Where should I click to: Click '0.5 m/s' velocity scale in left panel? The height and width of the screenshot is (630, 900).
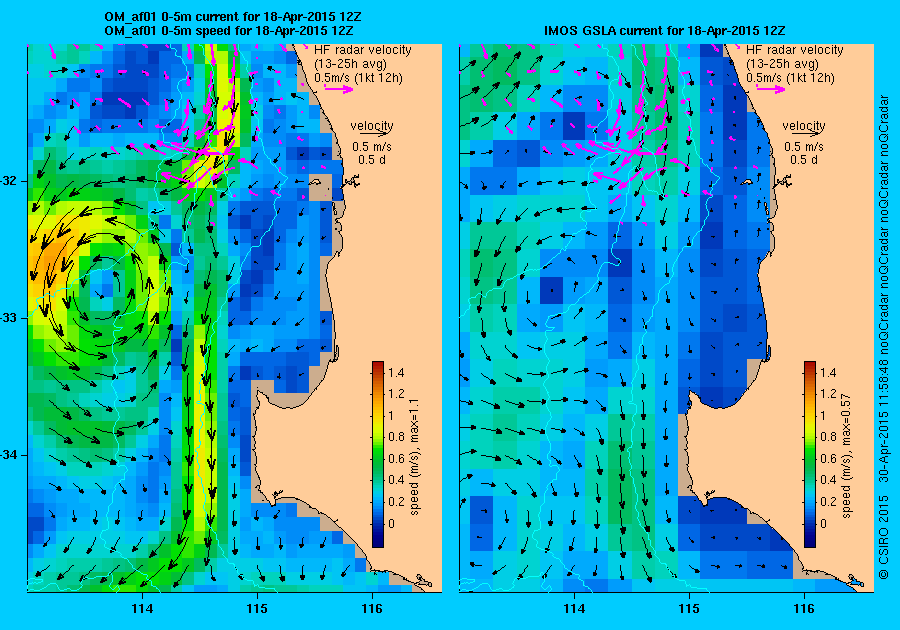[x=372, y=147]
